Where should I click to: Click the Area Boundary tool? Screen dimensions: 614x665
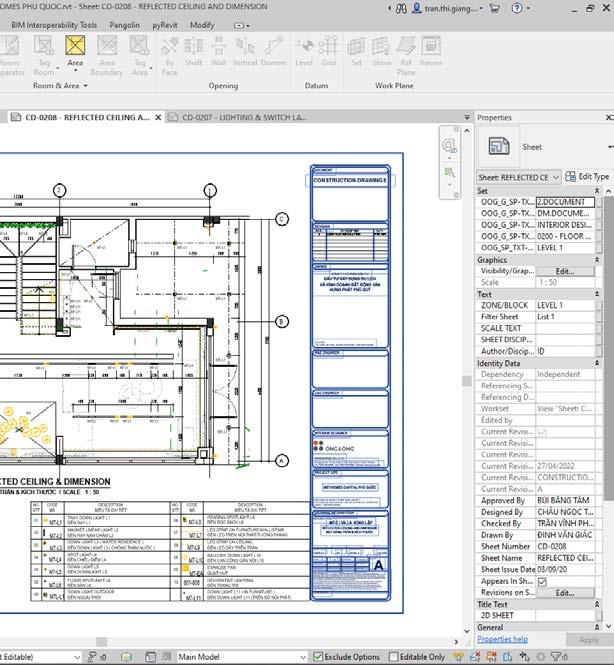pos(106,55)
